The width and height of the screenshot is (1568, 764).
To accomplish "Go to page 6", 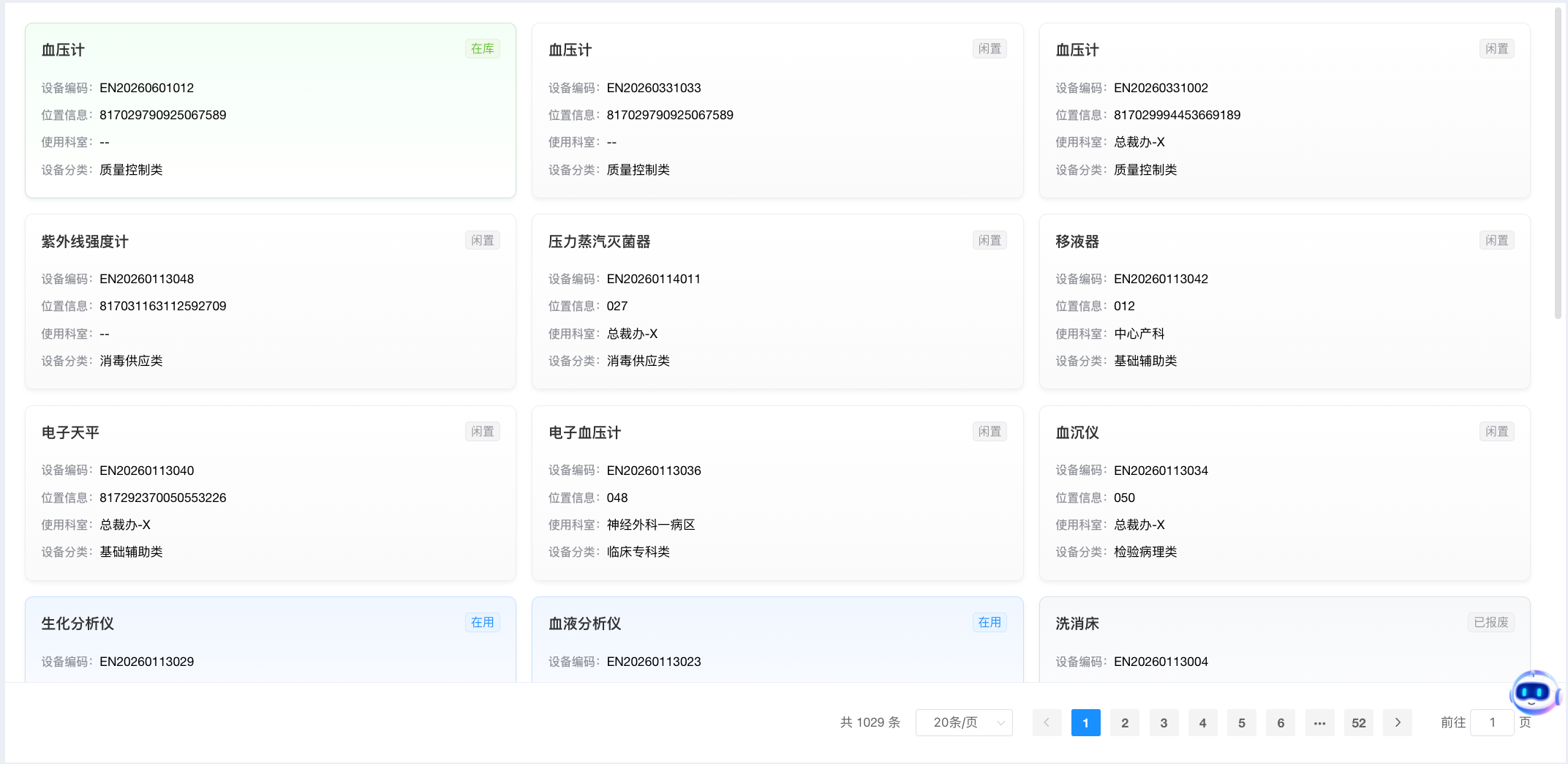I will pos(1281,723).
